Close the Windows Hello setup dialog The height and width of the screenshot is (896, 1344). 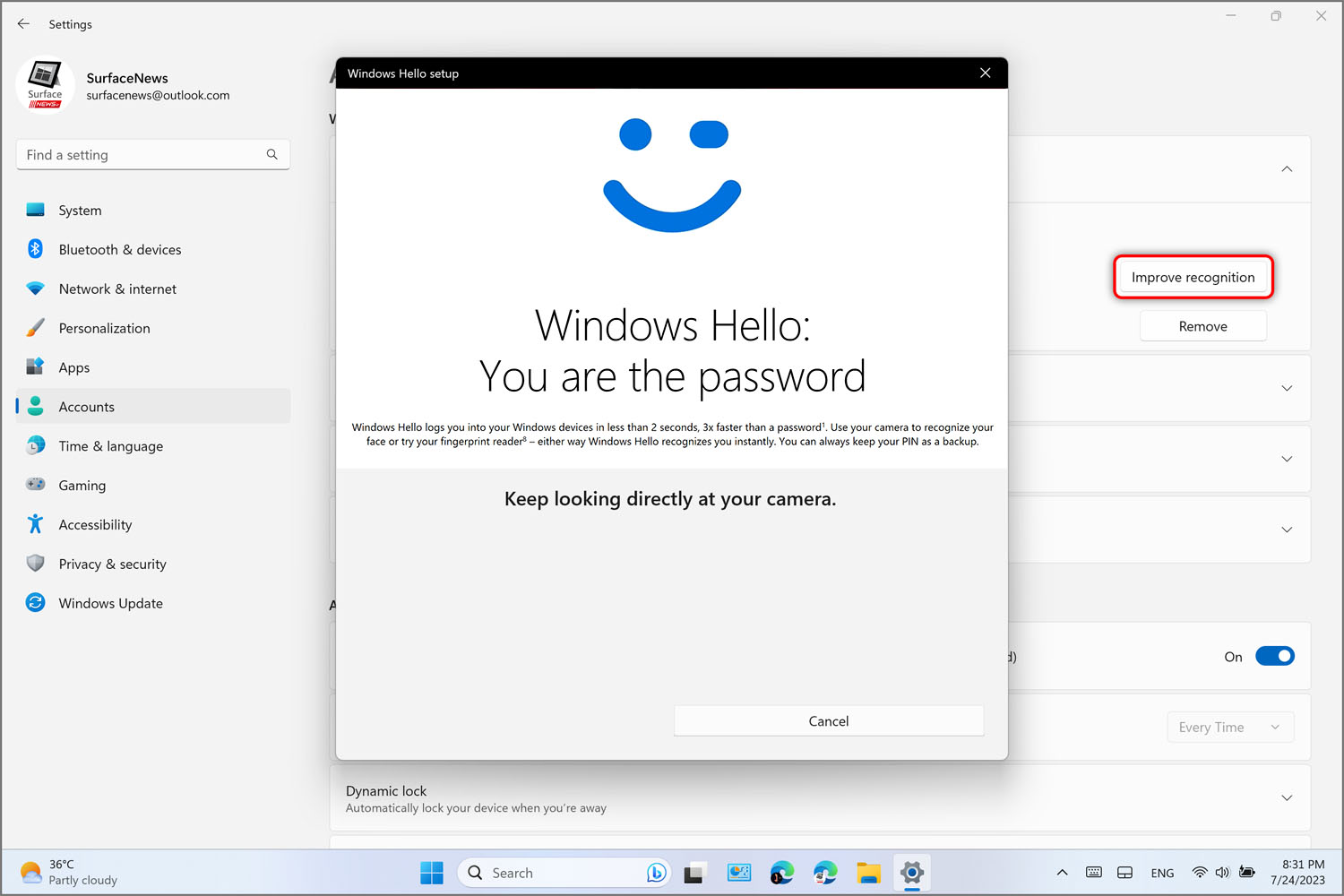[x=985, y=73]
